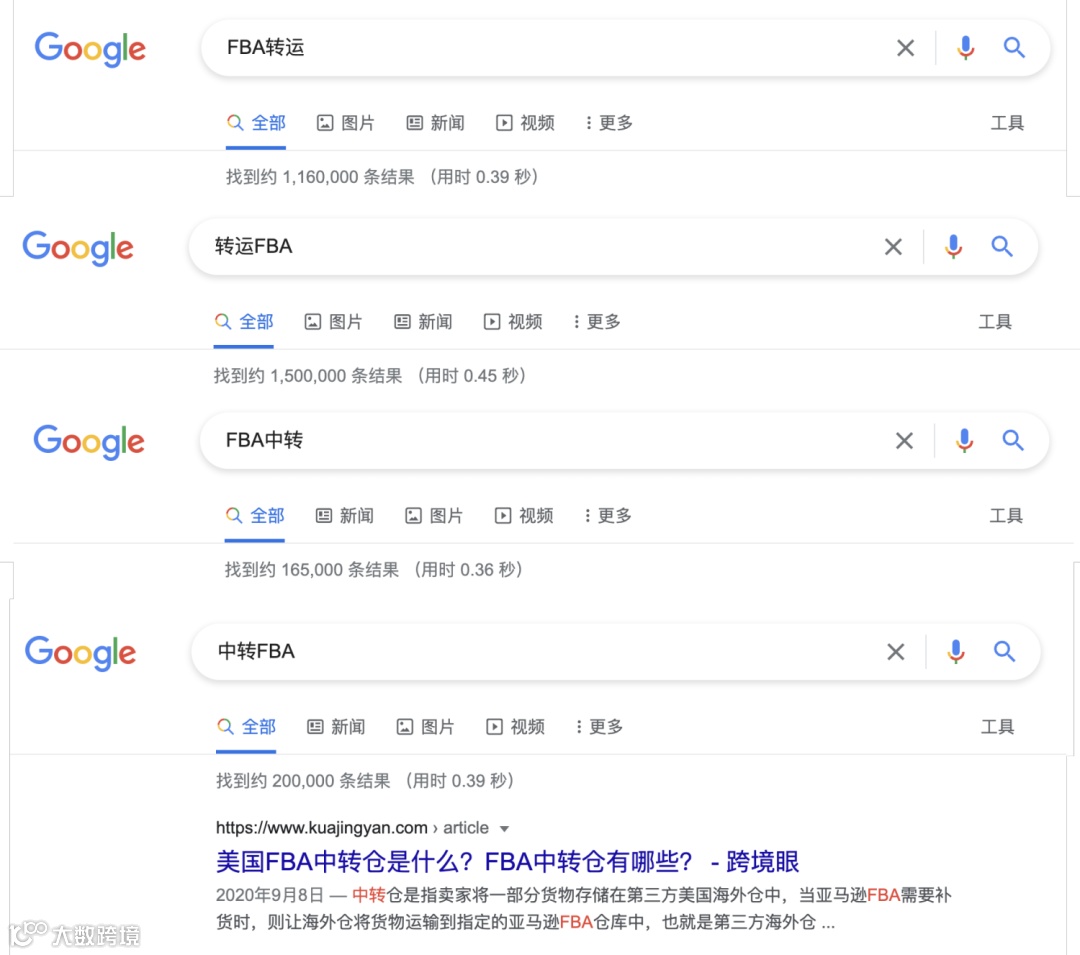Click the Google logo beside the 转运FBA search
The height and width of the screenshot is (955, 1080).
[x=78, y=248]
